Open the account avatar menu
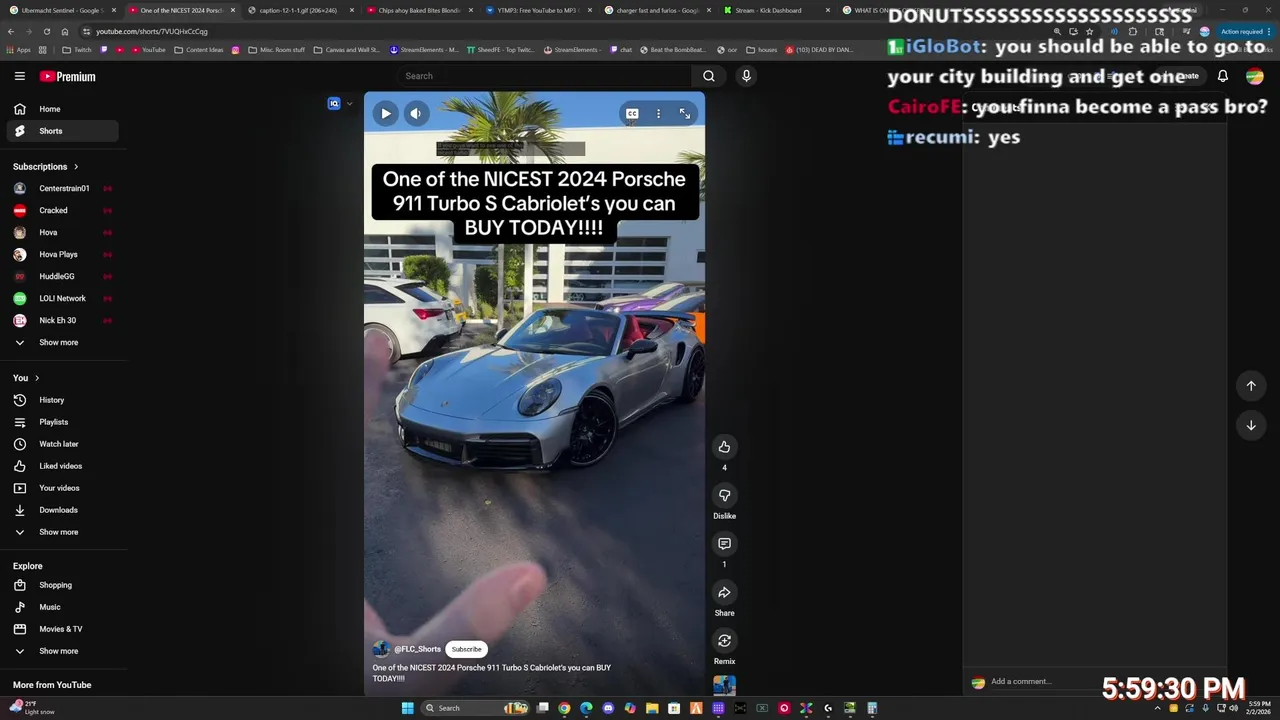This screenshot has width=1280, height=720. (x=1254, y=76)
